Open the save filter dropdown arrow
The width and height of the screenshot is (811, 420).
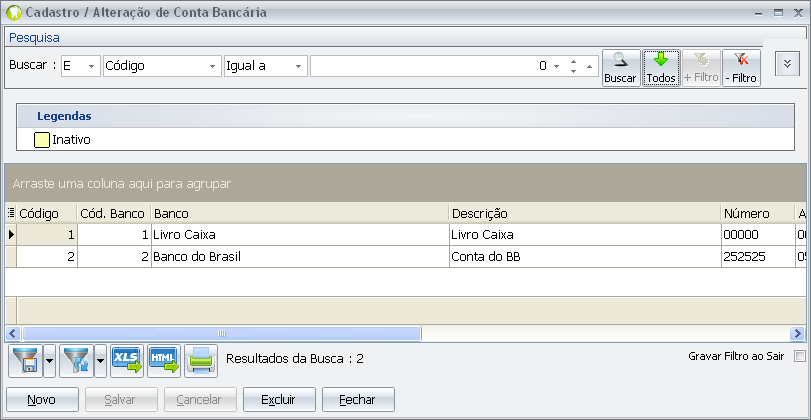(49, 361)
